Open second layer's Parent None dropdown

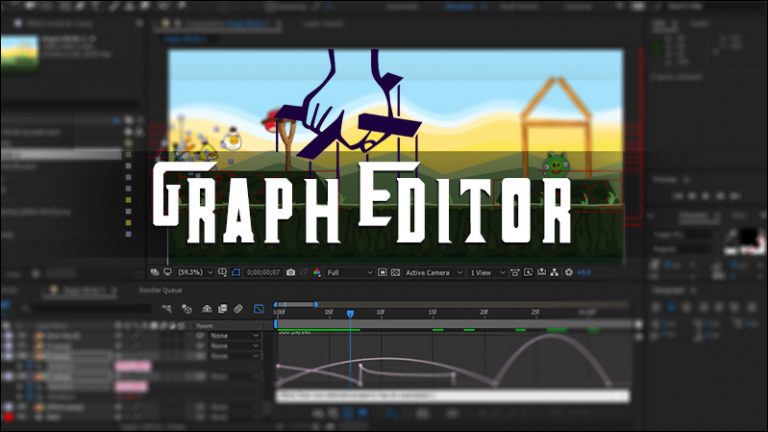[235, 346]
